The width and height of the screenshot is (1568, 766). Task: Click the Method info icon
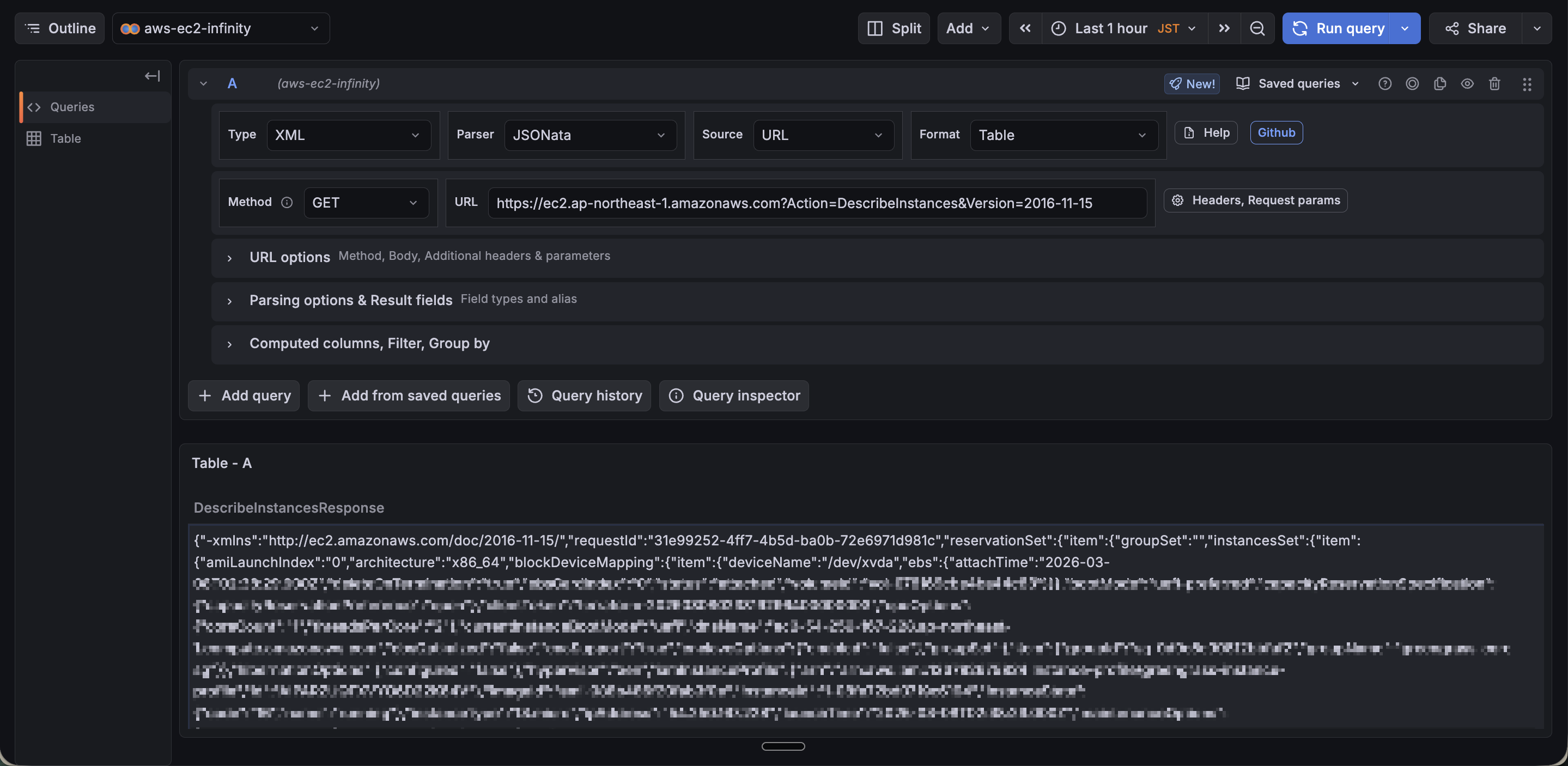point(287,202)
